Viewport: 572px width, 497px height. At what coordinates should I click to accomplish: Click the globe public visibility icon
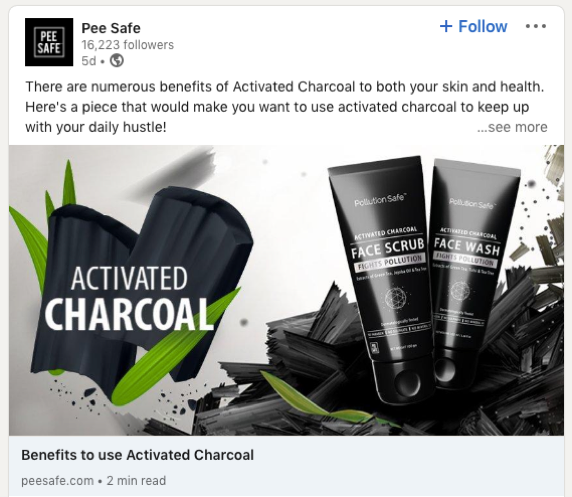point(117,61)
